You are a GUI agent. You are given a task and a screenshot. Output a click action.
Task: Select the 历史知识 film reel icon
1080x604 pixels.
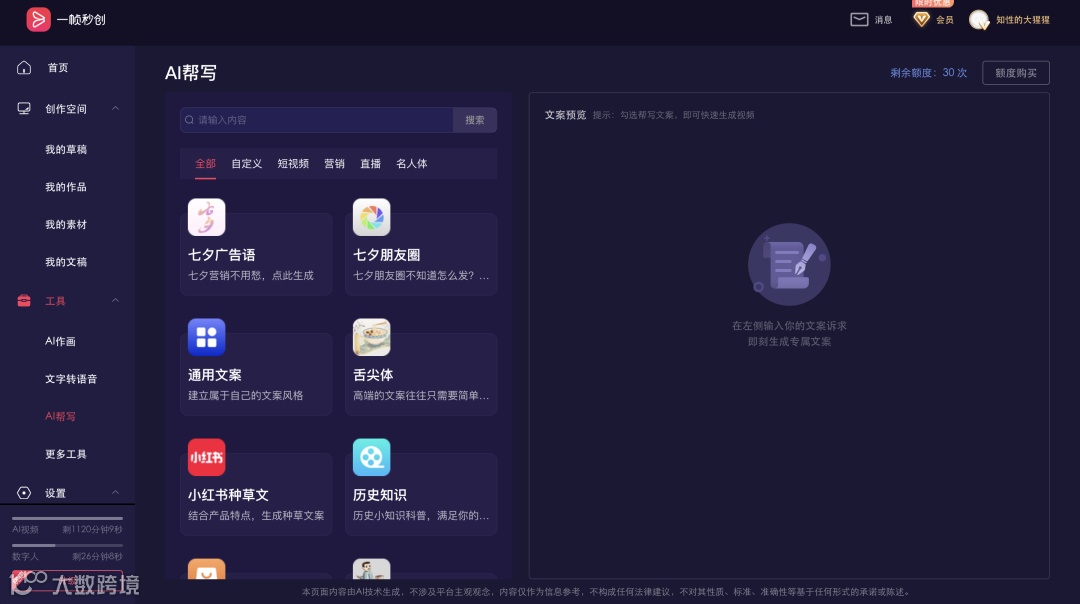pyautogui.click(x=371, y=457)
